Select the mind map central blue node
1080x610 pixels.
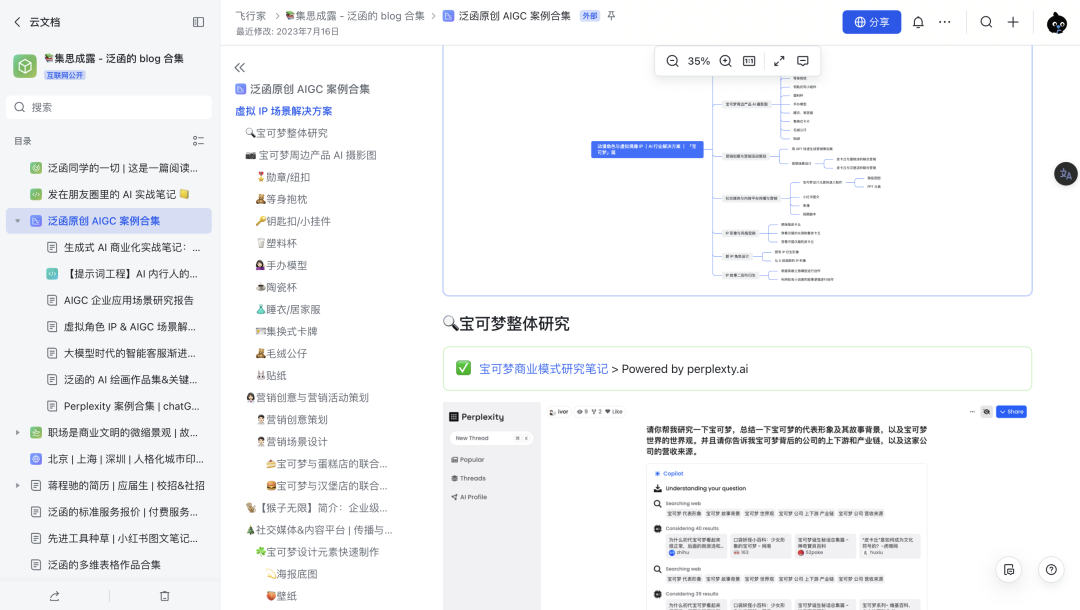click(647, 149)
